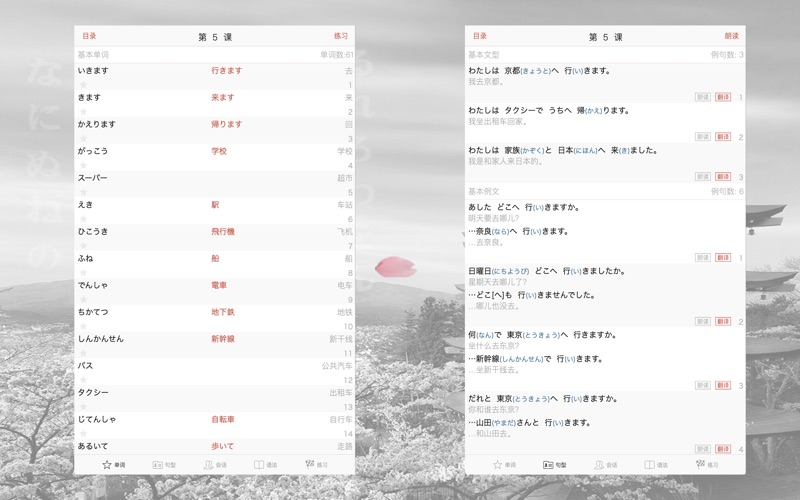Star the word ふね
Viewport: 800px width, 500px height.
pyautogui.click(x=83, y=272)
